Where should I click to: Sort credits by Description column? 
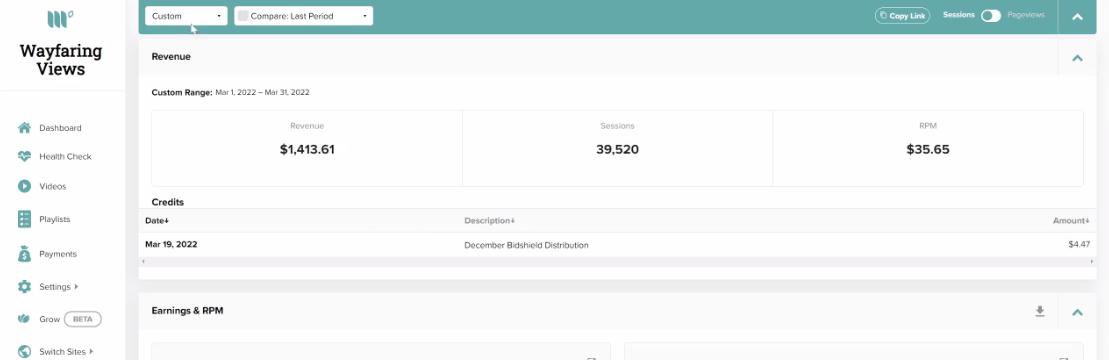(x=489, y=221)
